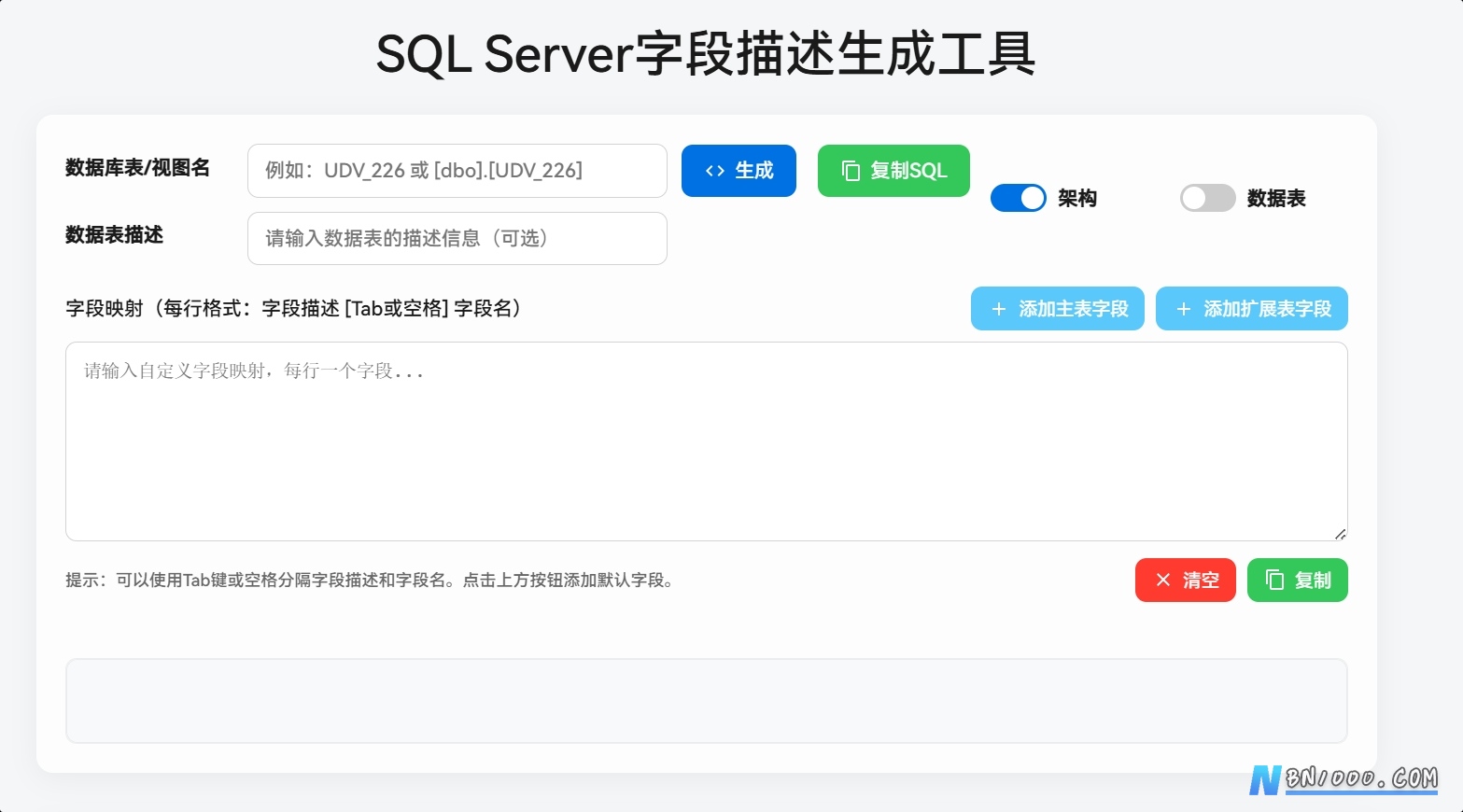Focus the 数据库表/视图名 input field

click(x=457, y=171)
